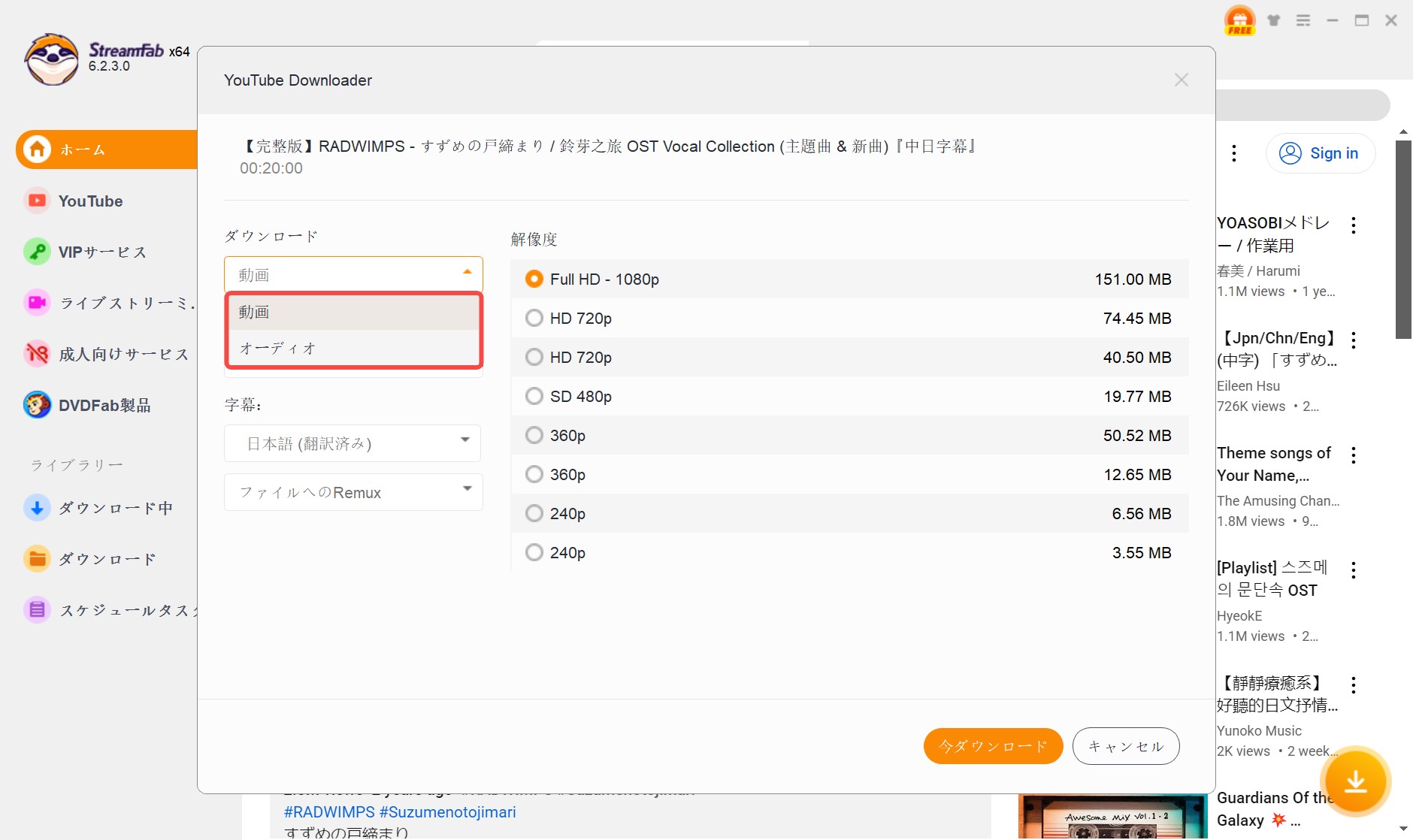This screenshot has height=840, width=1413.
Task: Click the 00:20:00 duration text
Action: pos(271,168)
